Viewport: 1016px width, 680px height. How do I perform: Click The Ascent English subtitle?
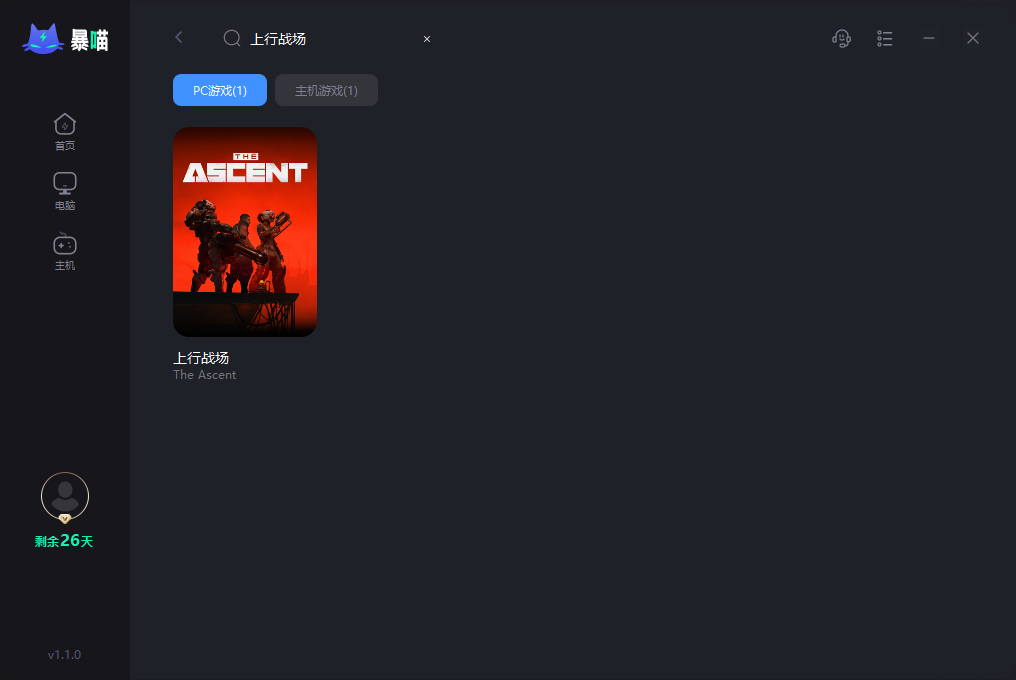point(205,375)
